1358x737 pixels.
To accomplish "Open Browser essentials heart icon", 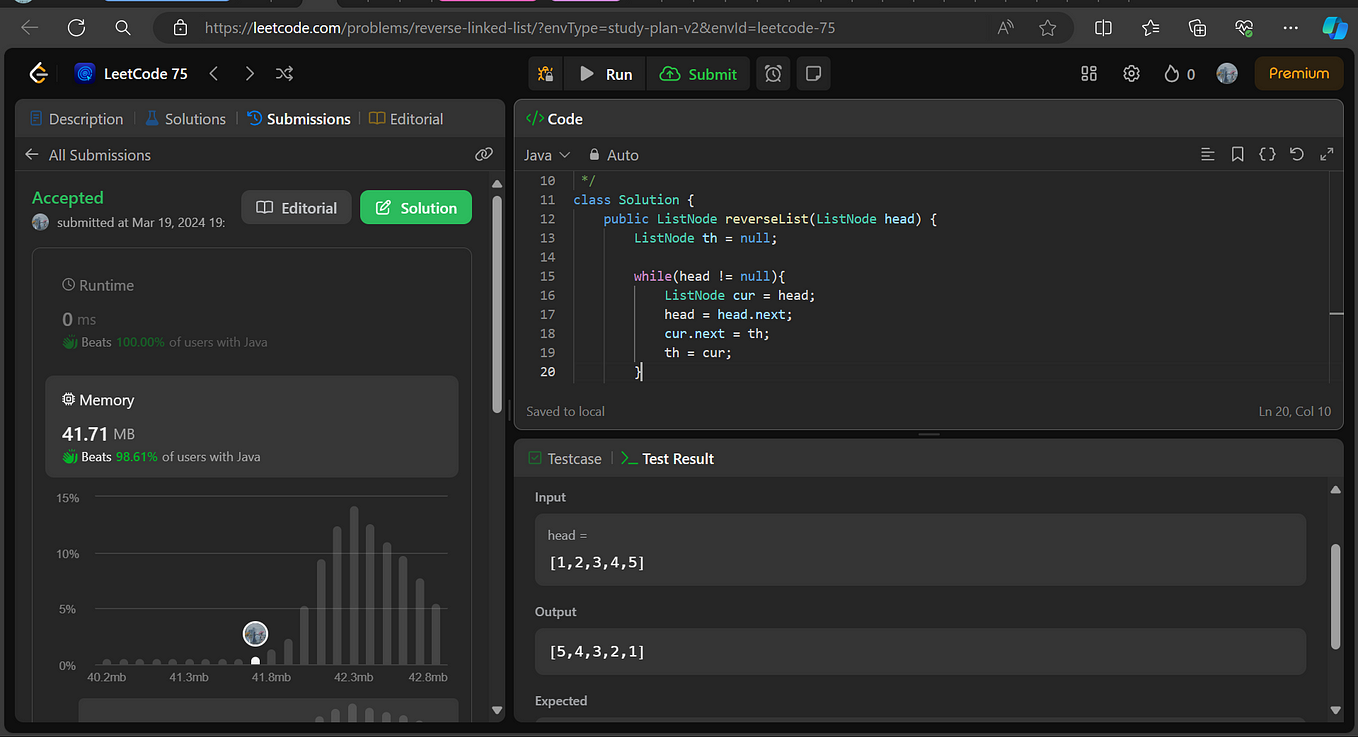I will tap(1244, 28).
